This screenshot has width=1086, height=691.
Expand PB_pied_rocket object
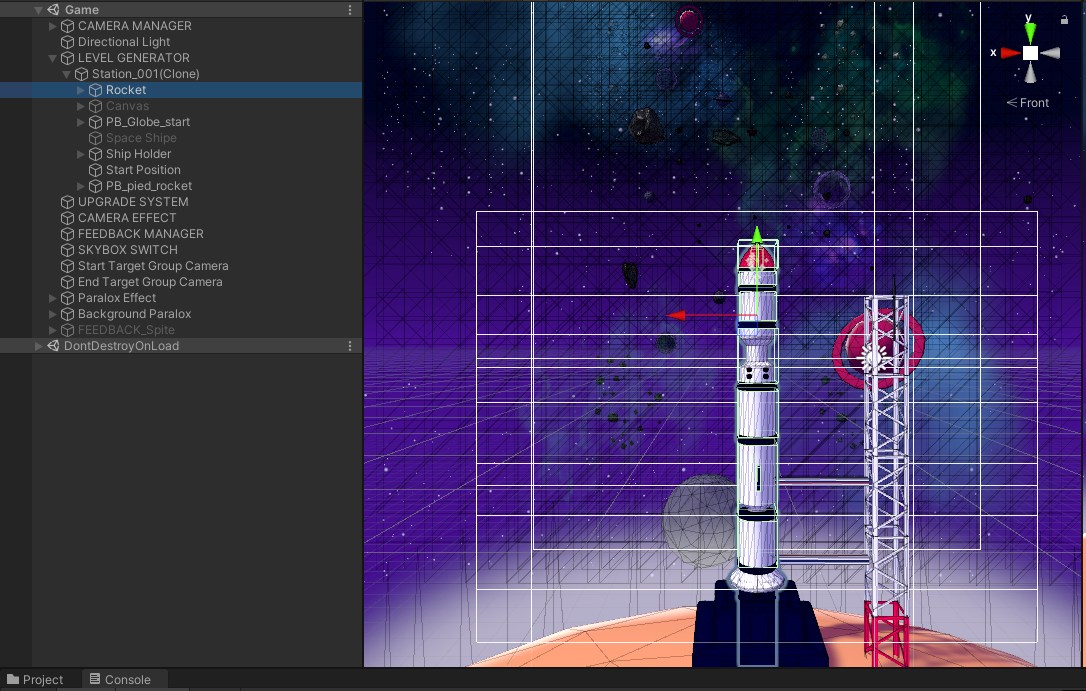(x=80, y=186)
